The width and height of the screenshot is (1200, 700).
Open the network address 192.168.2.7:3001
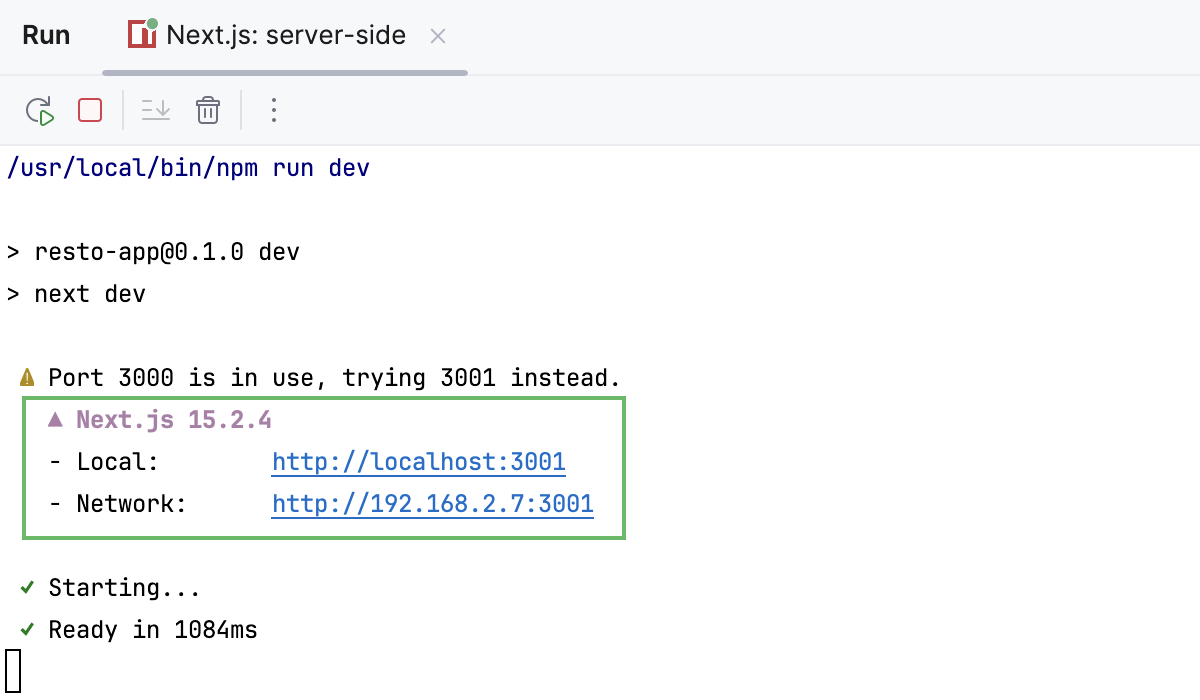432,503
